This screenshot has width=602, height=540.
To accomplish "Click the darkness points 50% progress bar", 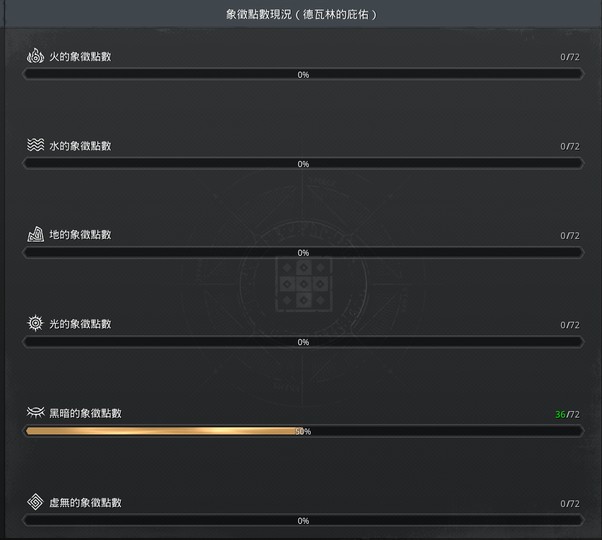I will coord(303,431).
